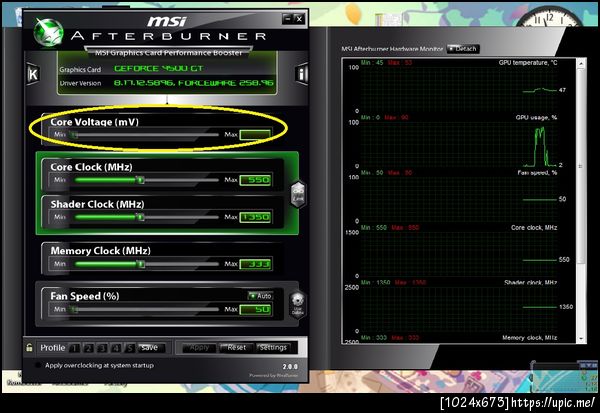600x413 pixels.
Task: Click the hardware monitor scroll down arrow
Action: [581, 339]
